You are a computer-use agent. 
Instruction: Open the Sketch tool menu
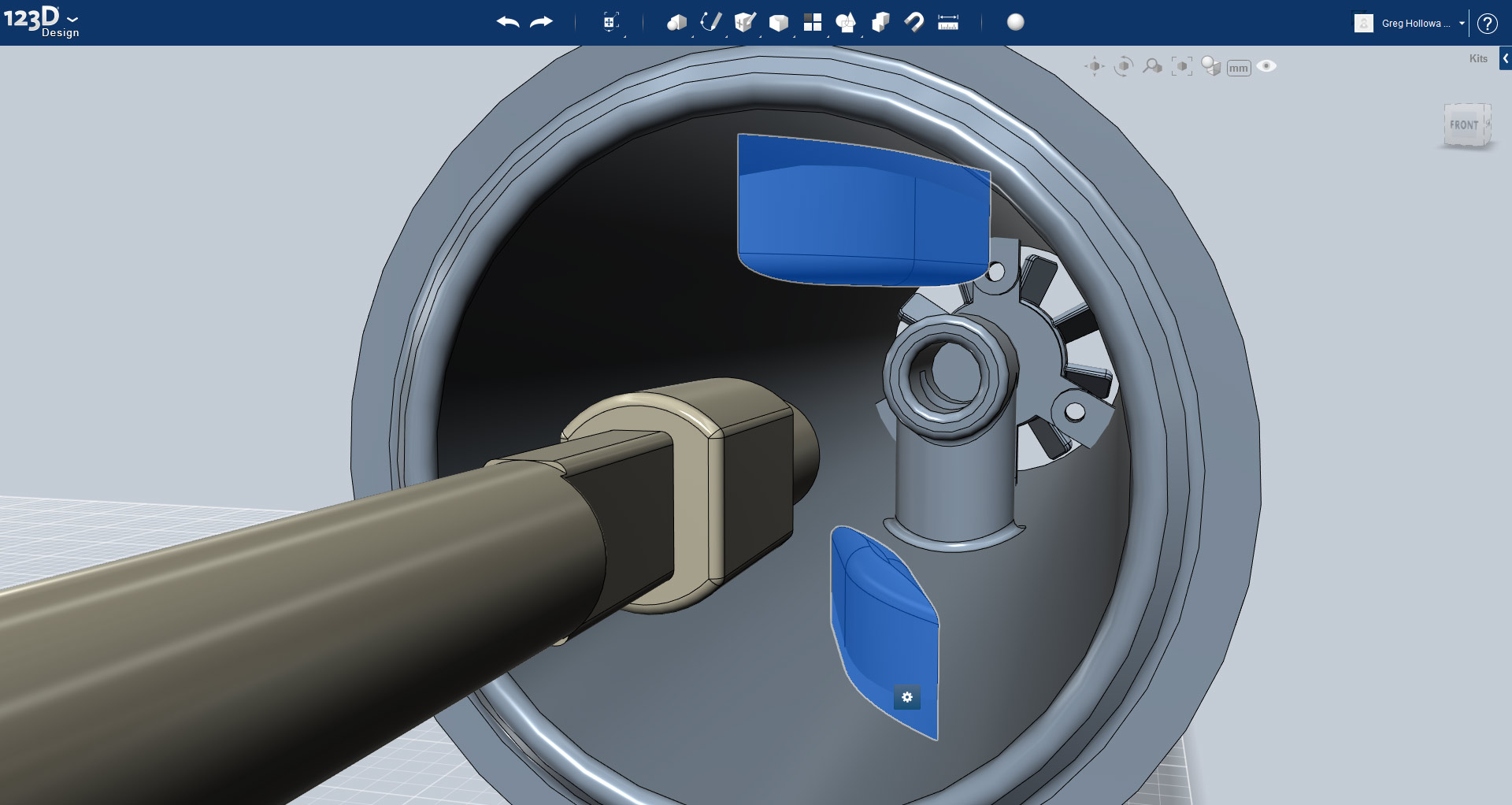(711, 22)
